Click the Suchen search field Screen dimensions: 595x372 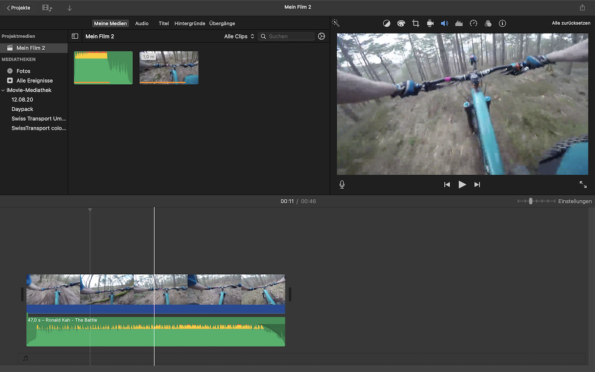point(286,36)
